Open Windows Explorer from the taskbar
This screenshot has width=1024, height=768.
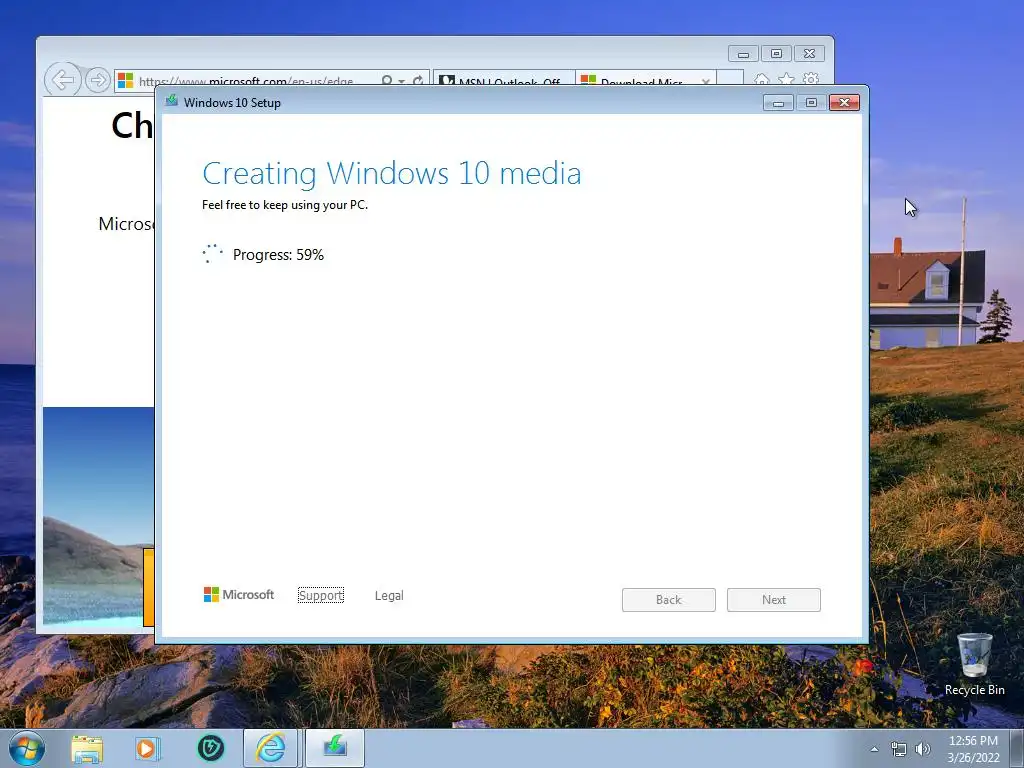click(87, 748)
